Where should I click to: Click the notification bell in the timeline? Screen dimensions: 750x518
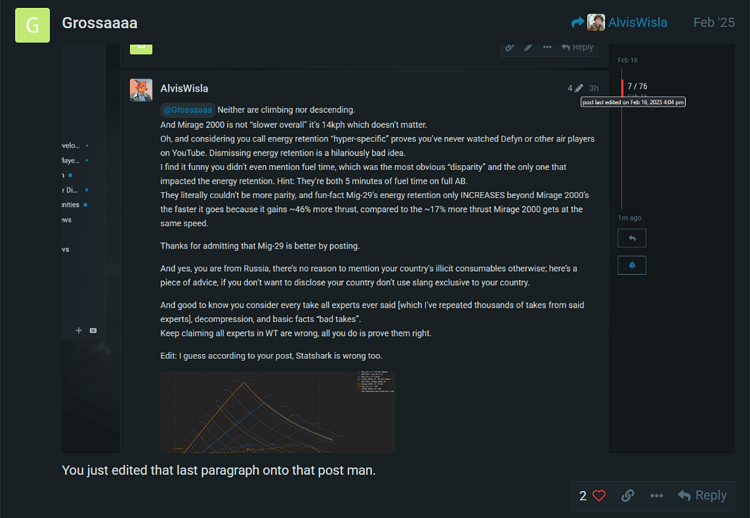pyautogui.click(x=632, y=265)
